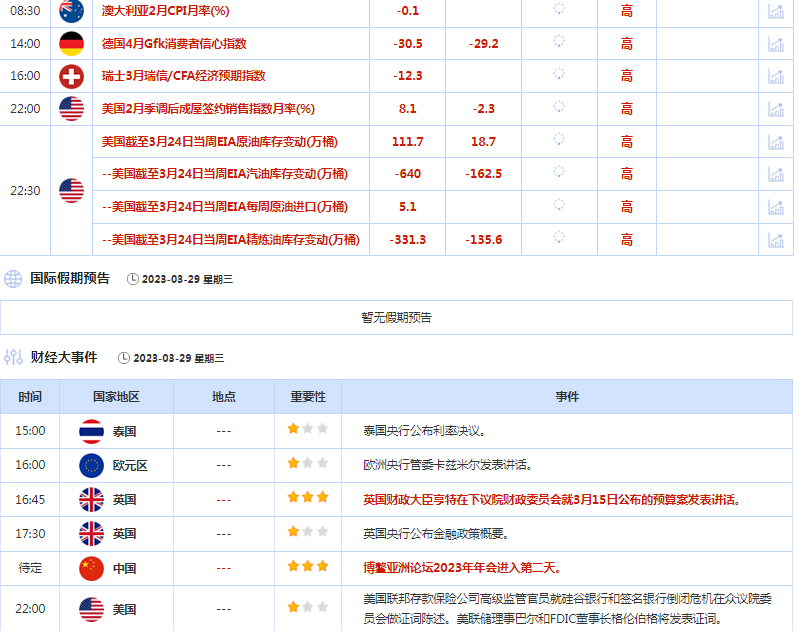Click the Australia flag icon
The width and height of the screenshot is (802, 631).
[71, 11]
